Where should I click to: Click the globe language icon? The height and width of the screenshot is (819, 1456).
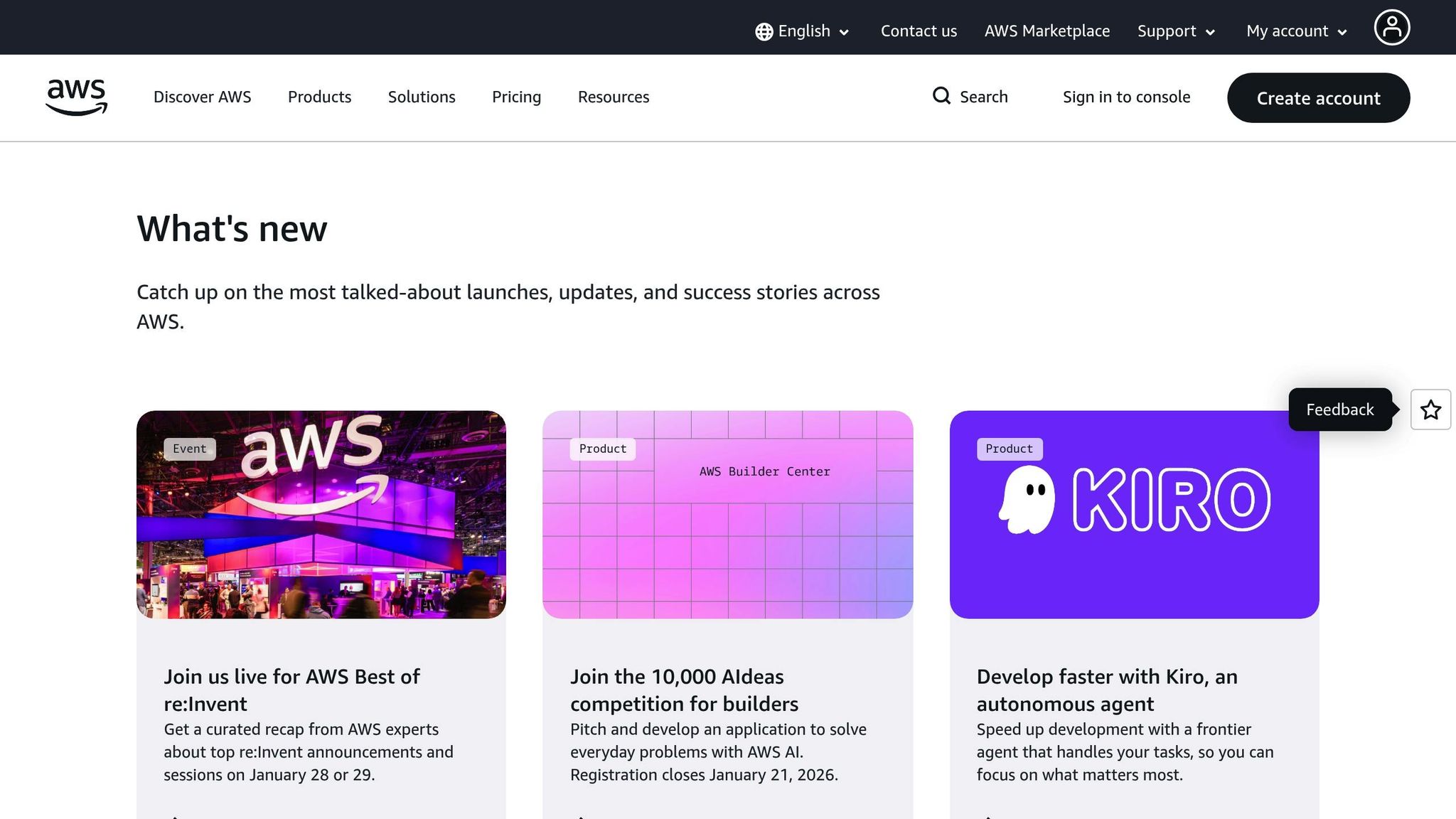tap(764, 32)
